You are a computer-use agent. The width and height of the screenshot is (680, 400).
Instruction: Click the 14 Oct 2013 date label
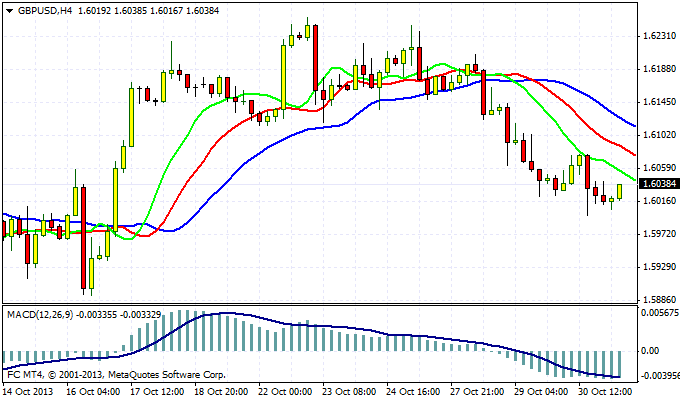[29, 392]
